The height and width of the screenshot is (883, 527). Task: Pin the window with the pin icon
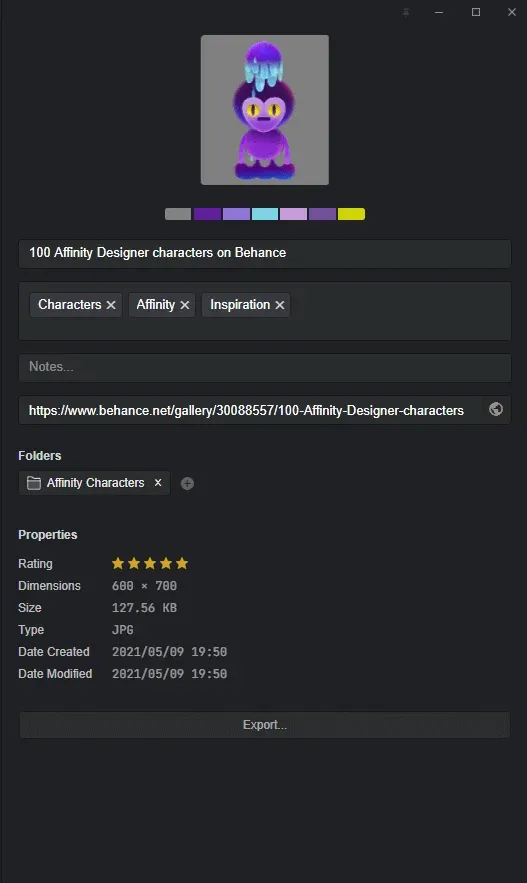click(x=406, y=12)
